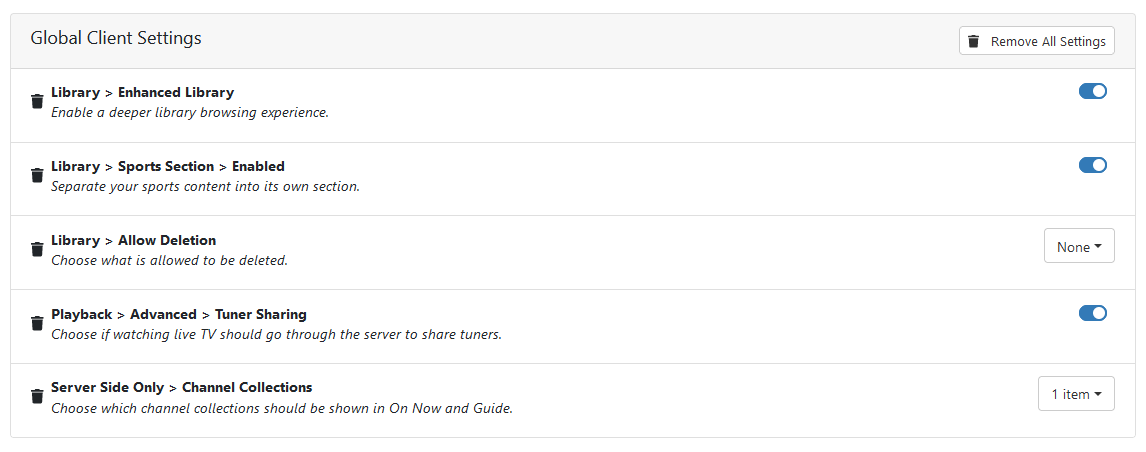Delete the Tuner Sharing setting via trash icon

coord(37,323)
